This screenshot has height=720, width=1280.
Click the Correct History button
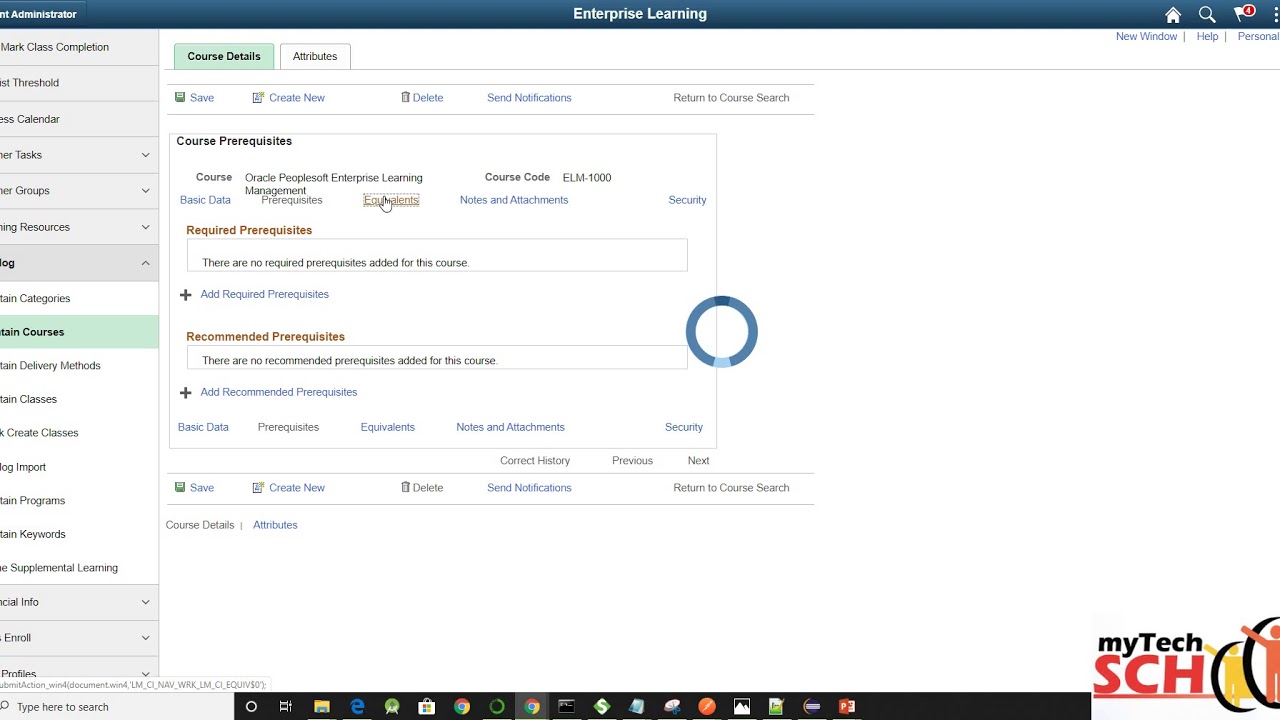coord(535,461)
